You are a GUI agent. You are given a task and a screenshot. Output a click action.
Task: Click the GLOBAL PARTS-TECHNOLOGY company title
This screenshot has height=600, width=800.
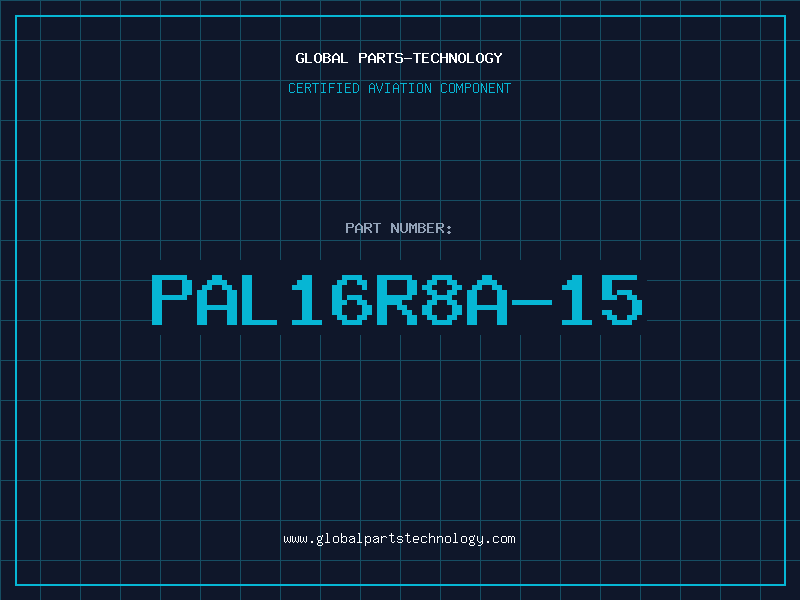(x=399, y=58)
